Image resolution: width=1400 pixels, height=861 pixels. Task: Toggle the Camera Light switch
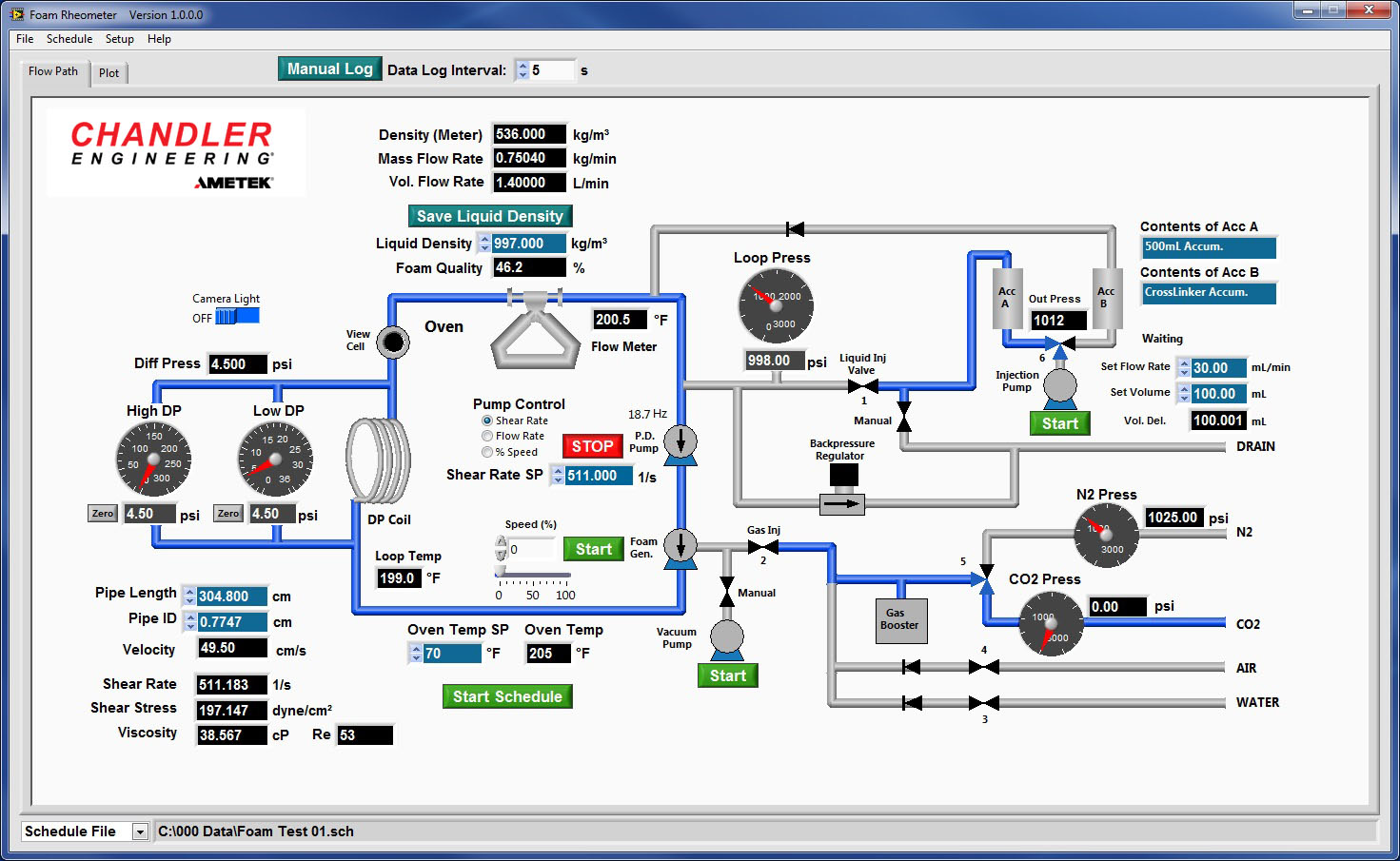click(236, 317)
